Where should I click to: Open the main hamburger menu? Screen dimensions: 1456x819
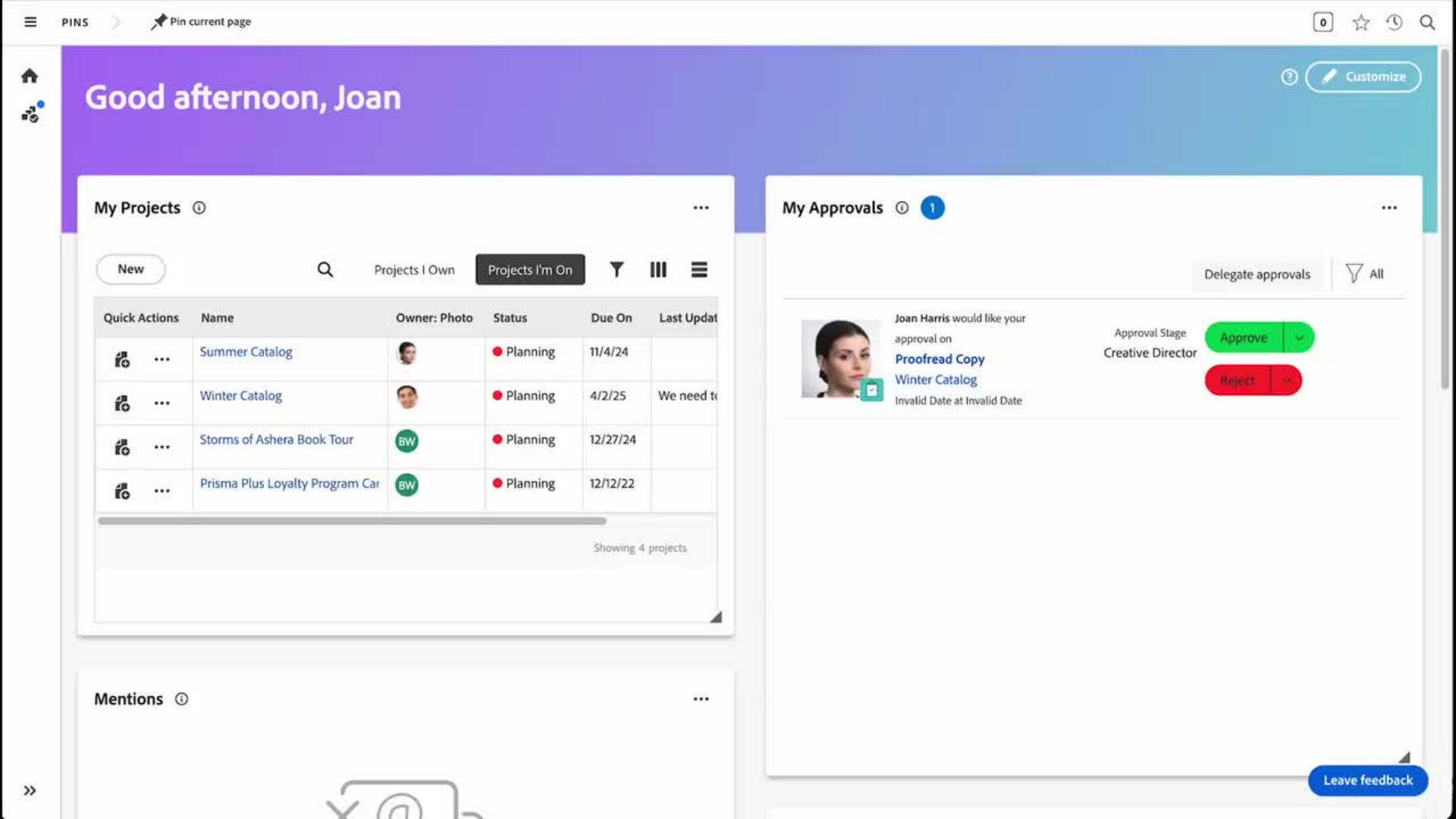tap(30, 22)
